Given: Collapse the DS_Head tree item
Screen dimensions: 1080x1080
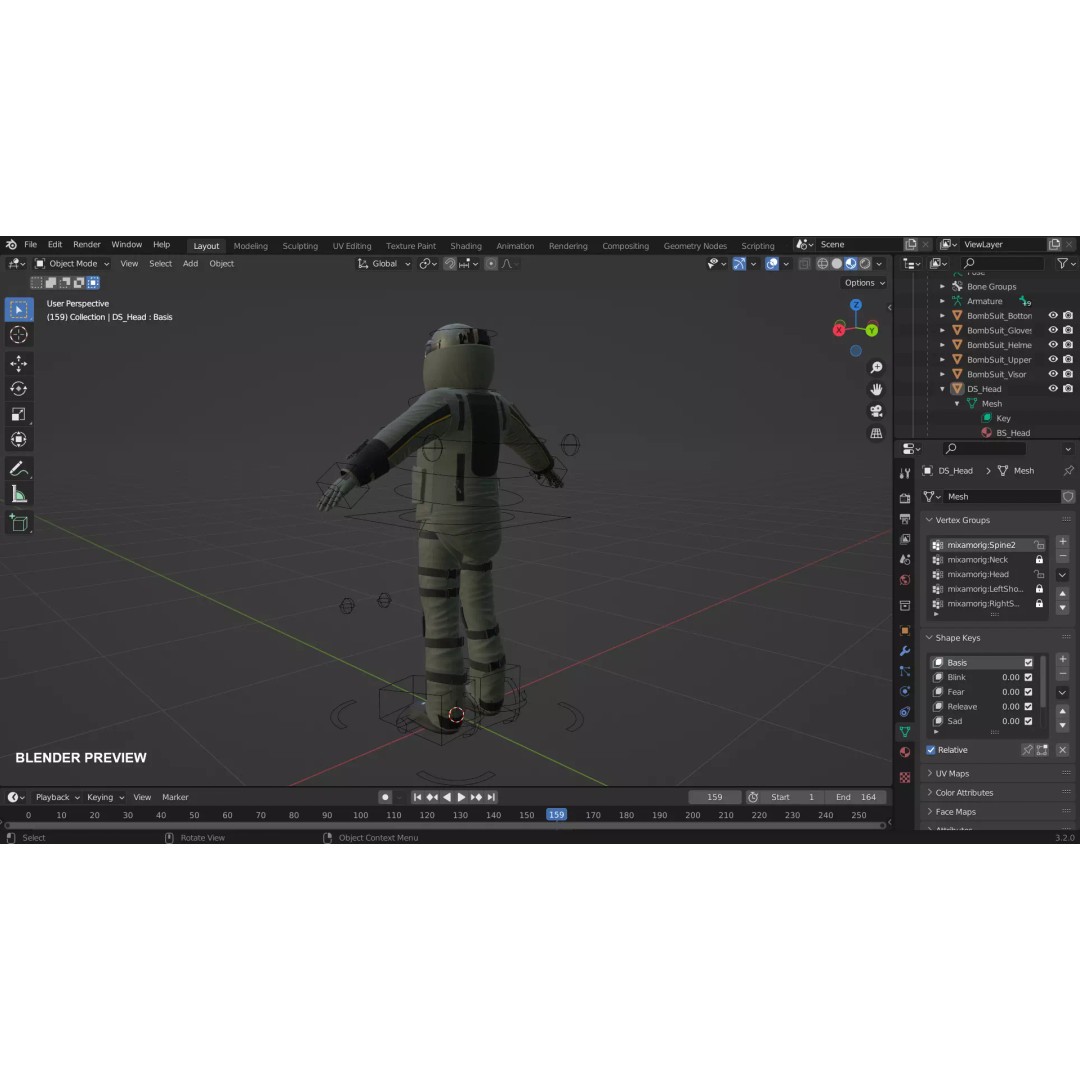Looking at the screenshot, I should click(x=943, y=389).
